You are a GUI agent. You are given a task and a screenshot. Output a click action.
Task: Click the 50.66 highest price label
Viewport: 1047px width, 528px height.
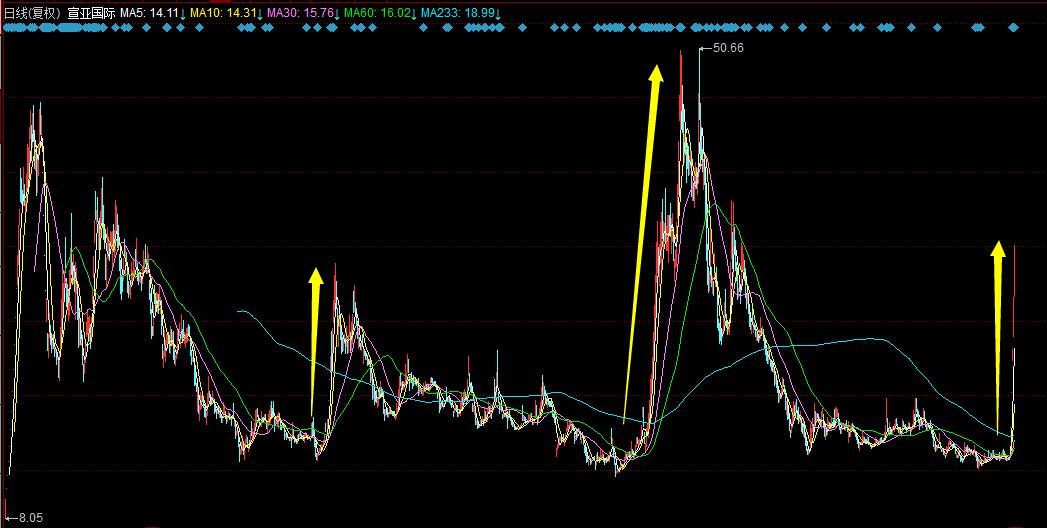tap(727, 47)
